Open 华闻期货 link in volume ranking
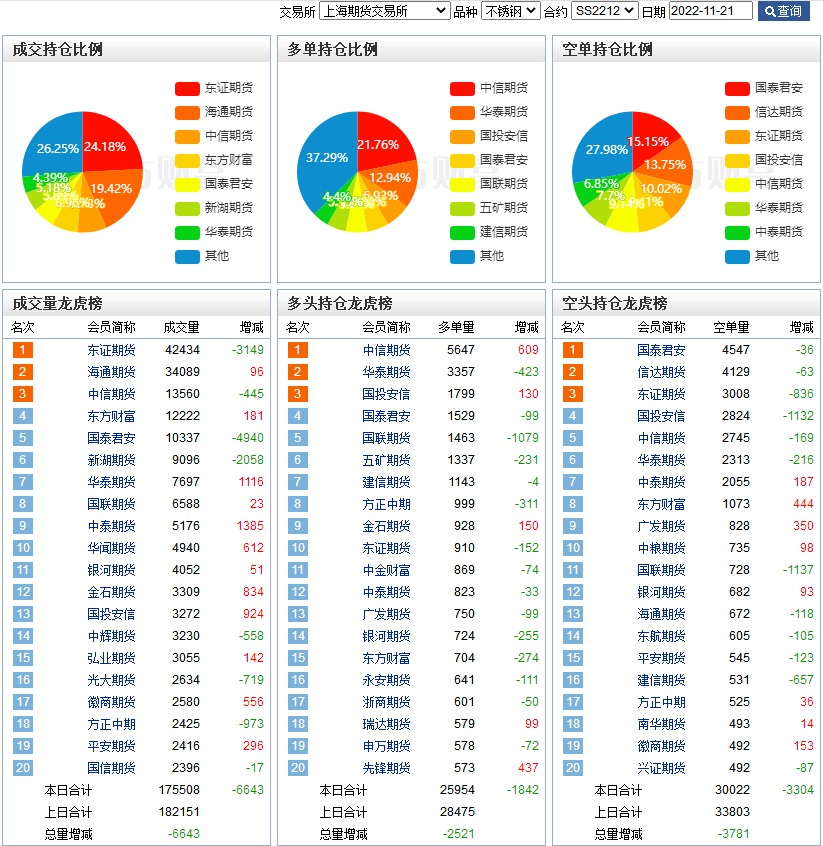 [111, 548]
